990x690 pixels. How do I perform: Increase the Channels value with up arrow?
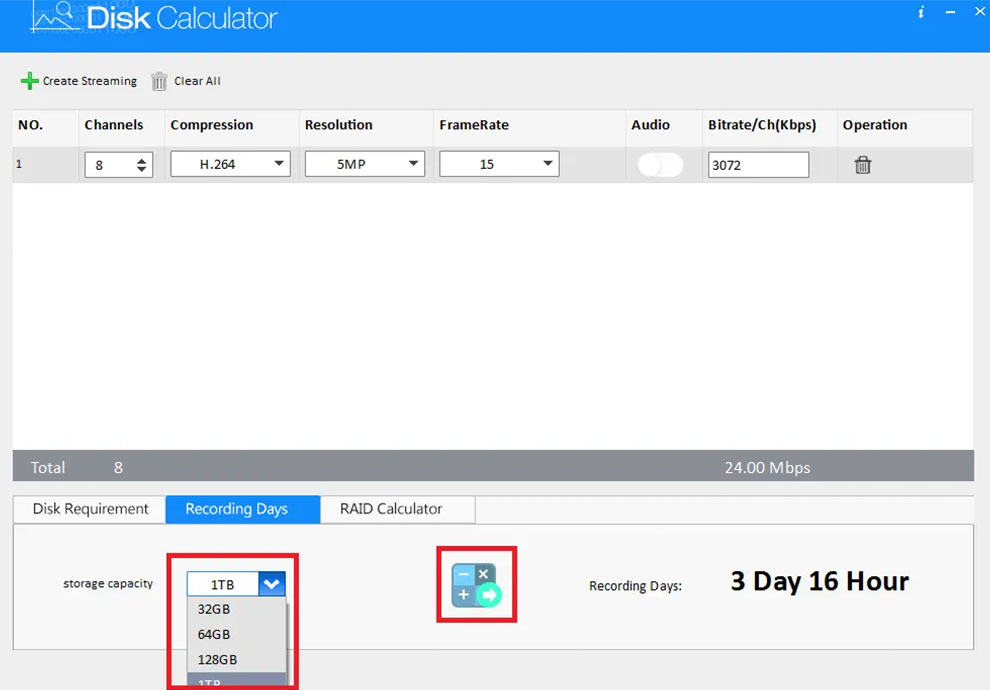[141, 160]
